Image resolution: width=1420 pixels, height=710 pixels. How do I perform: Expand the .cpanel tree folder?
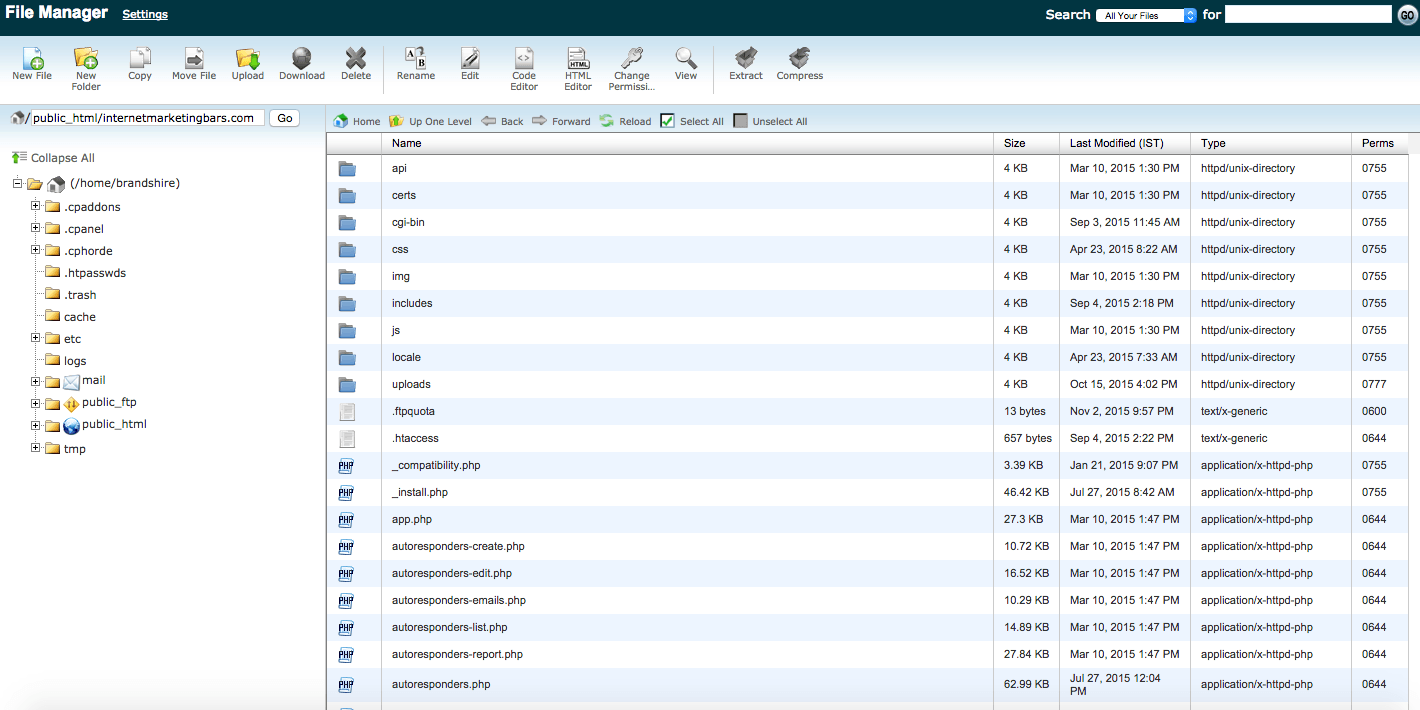click(x=36, y=228)
